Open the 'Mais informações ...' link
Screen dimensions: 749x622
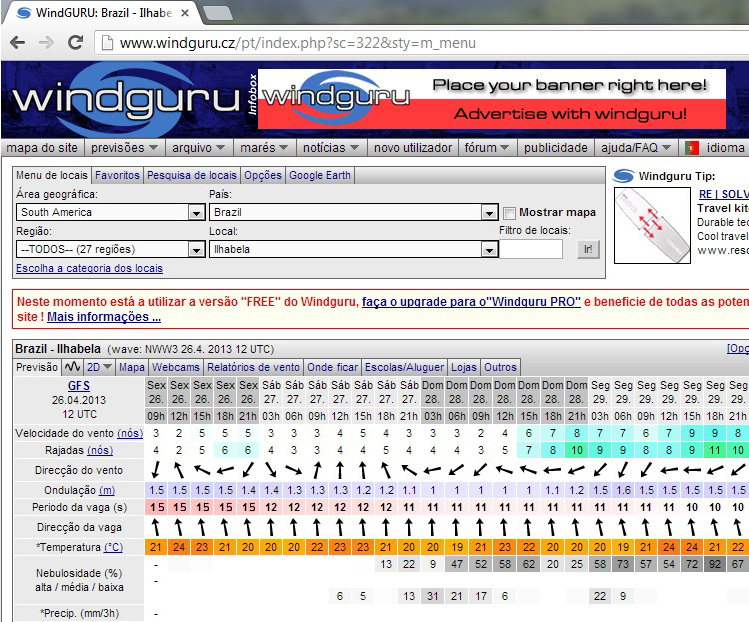(x=104, y=317)
